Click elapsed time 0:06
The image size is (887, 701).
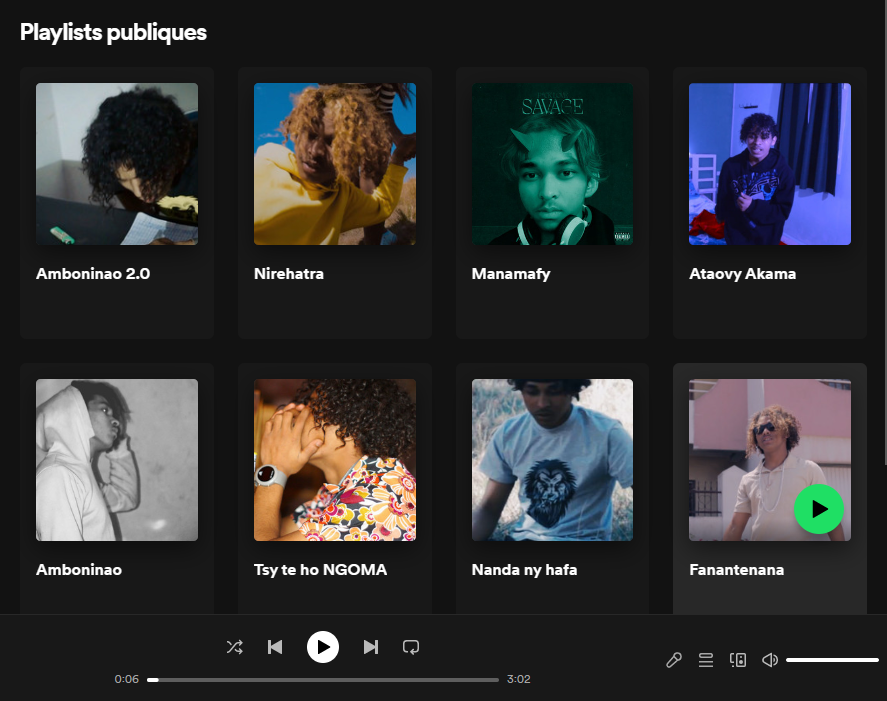[127, 679]
